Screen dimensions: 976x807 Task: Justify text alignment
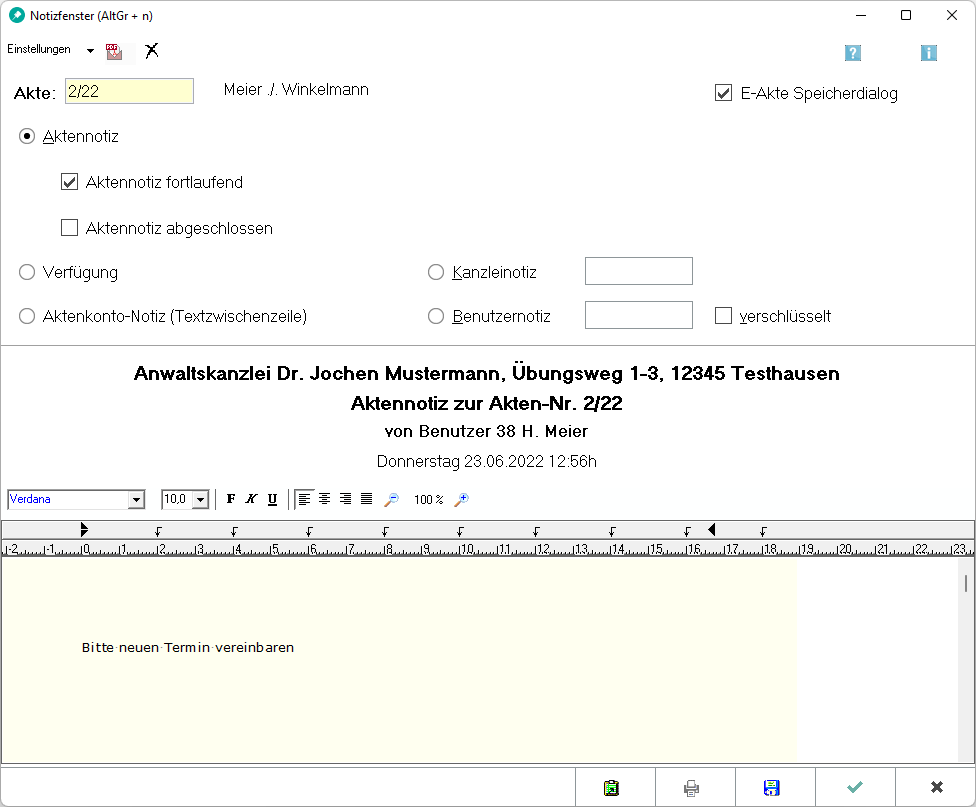point(367,499)
